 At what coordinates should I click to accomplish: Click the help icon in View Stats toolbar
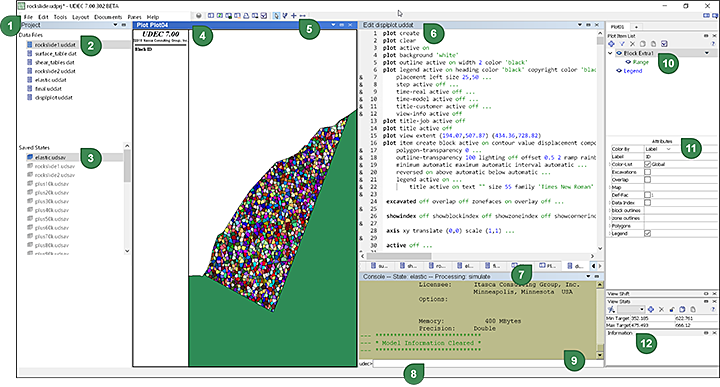coord(713,309)
